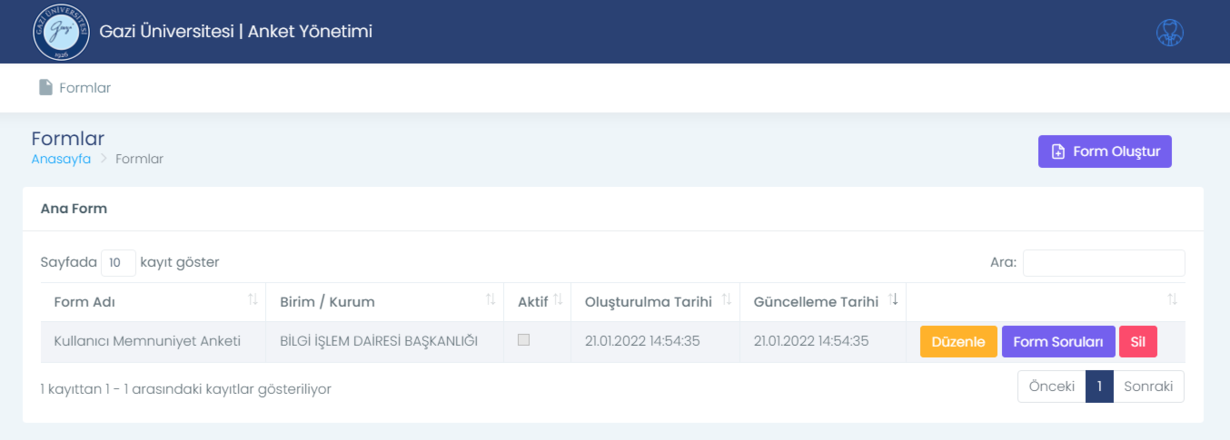Open Form Soruları for the survey row
Viewport: 1230px width, 440px height.
point(1058,342)
